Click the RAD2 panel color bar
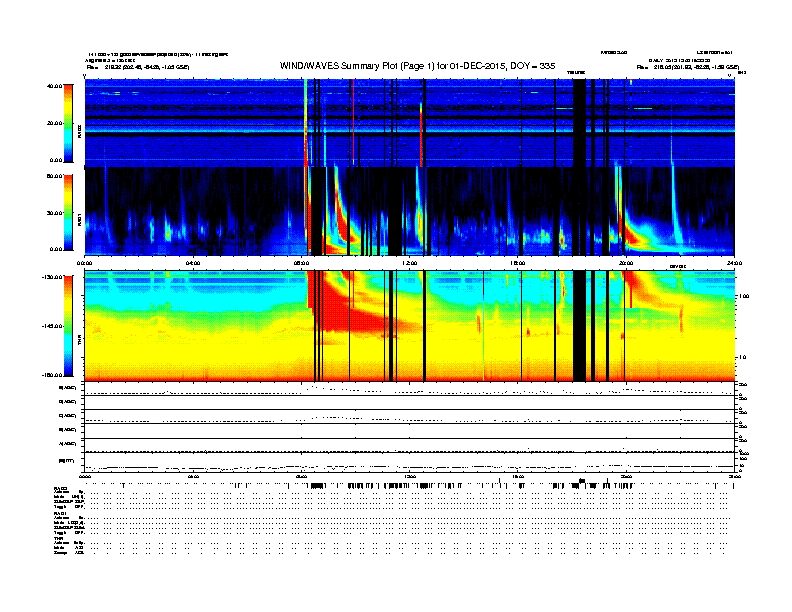This screenshot has height=612, width=792. coord(68,123)
